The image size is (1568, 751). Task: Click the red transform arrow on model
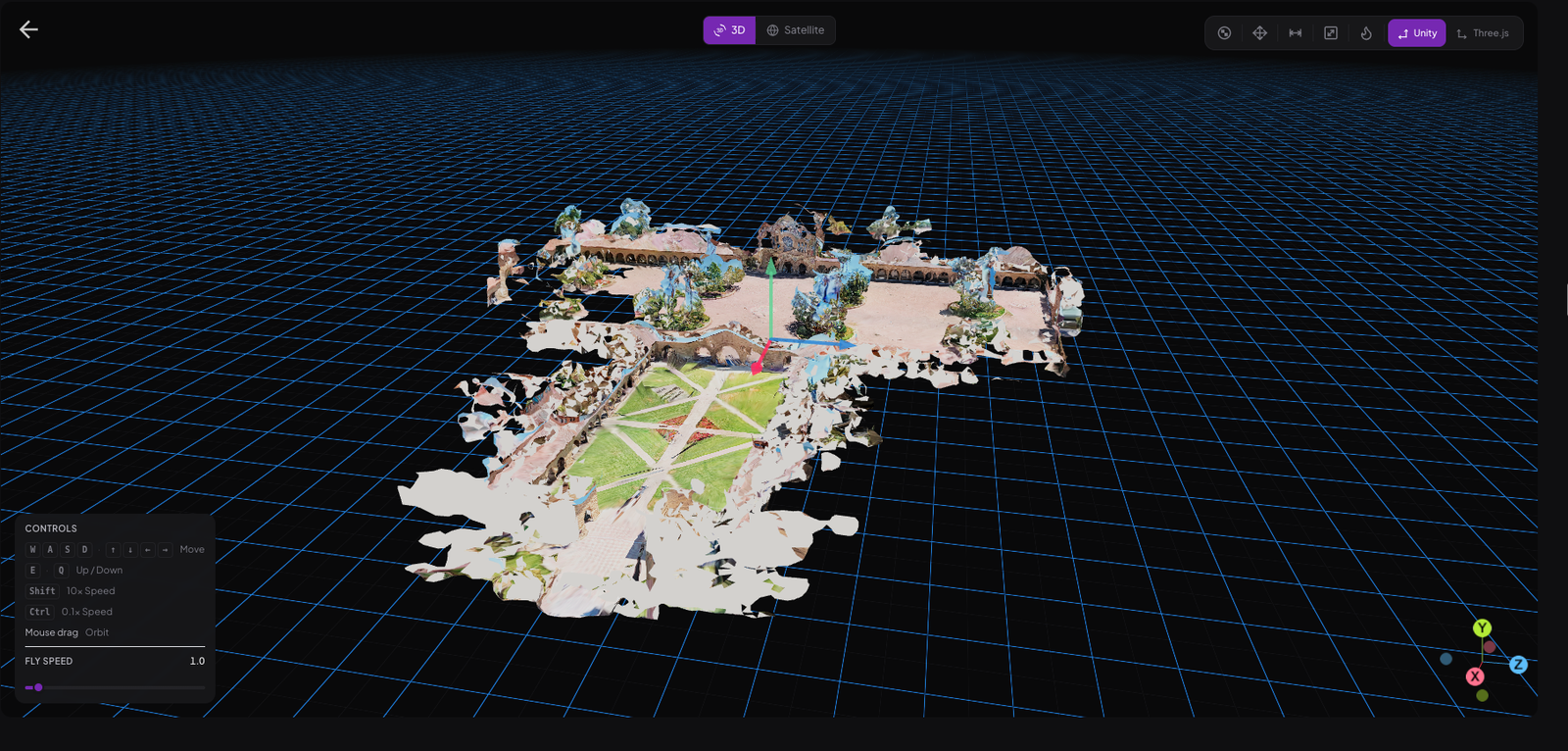pos(759,361)
